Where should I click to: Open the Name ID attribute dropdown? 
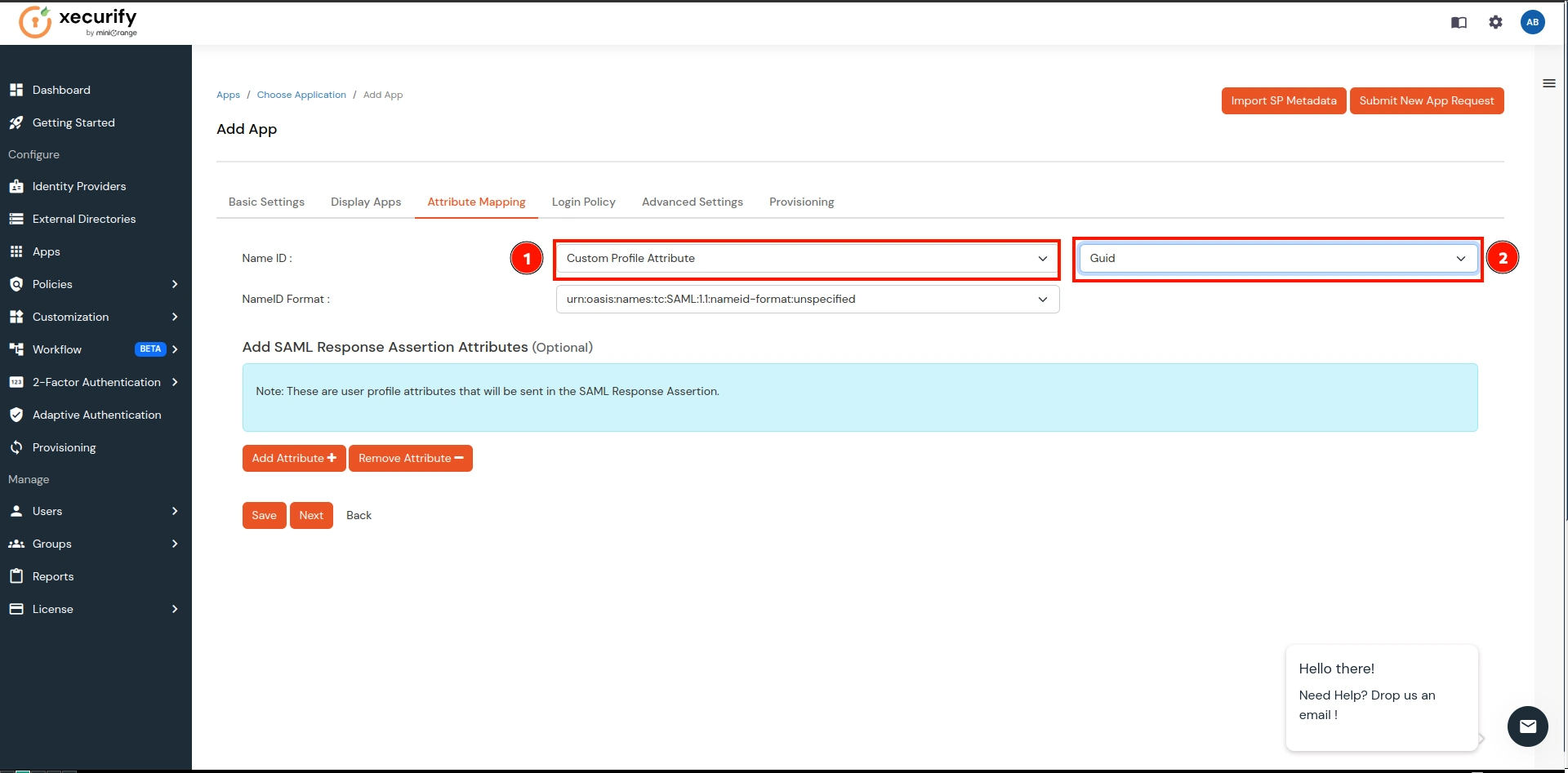pos(807,258)
